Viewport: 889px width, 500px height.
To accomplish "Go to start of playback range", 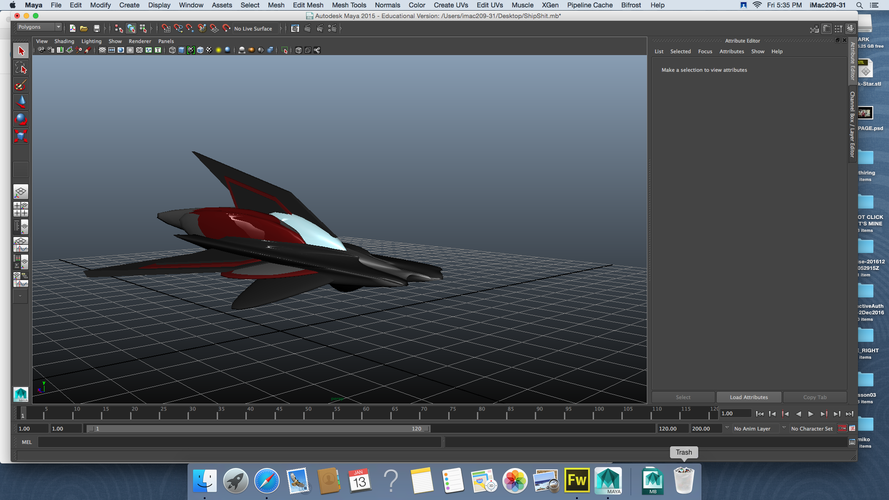I will point(760,414).
